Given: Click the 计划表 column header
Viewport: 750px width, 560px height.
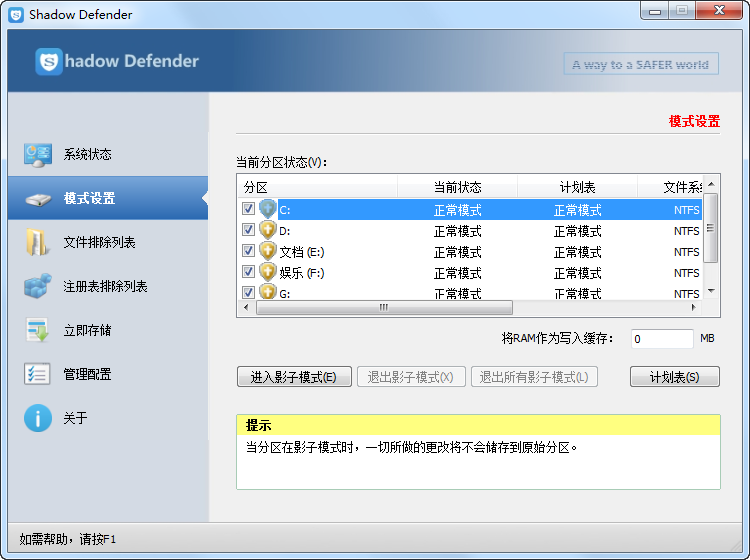Looking at the screenshot, I should (577, 187).
